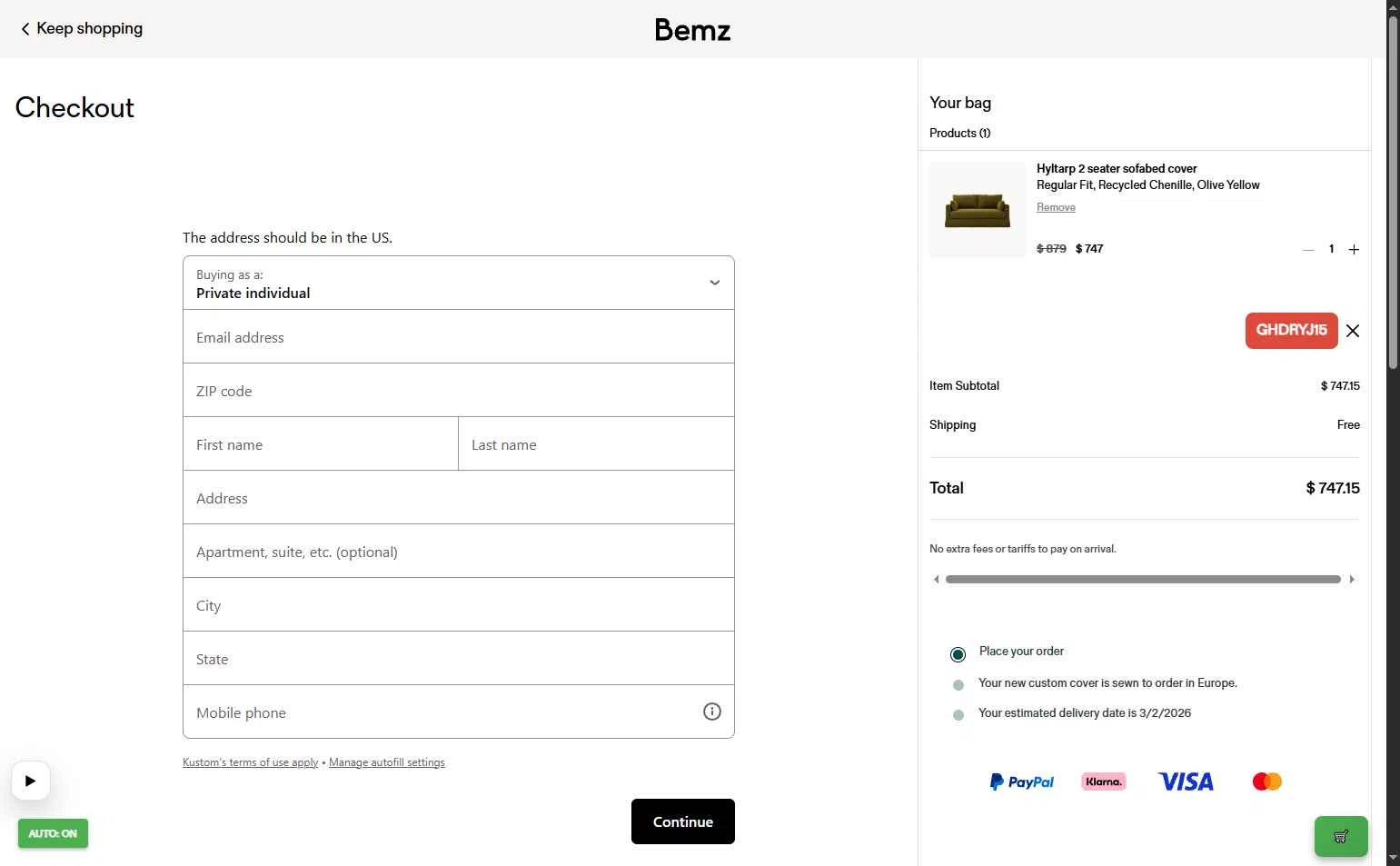Image resolution: width=1400 pixels, height=866 pixels.
Task: Click 'Regular Fit, Recycled Chenille, Olive Yellow' text
Action: pyautogui.click(x=1148, y=185)
